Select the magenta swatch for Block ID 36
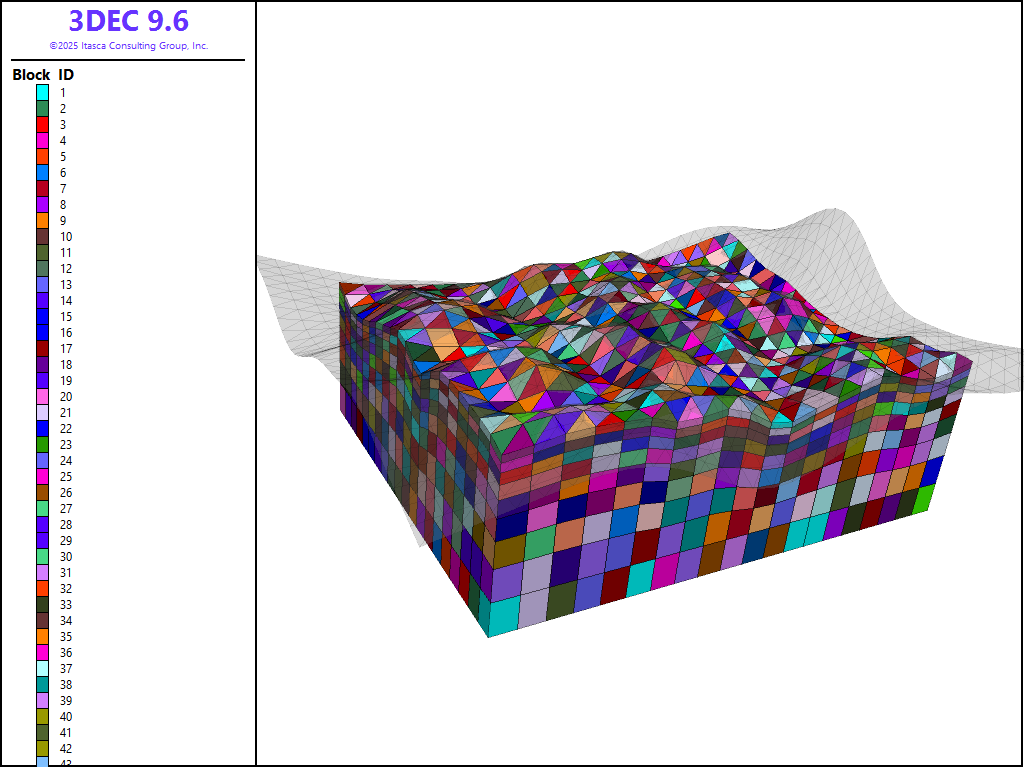 point(43,652)
